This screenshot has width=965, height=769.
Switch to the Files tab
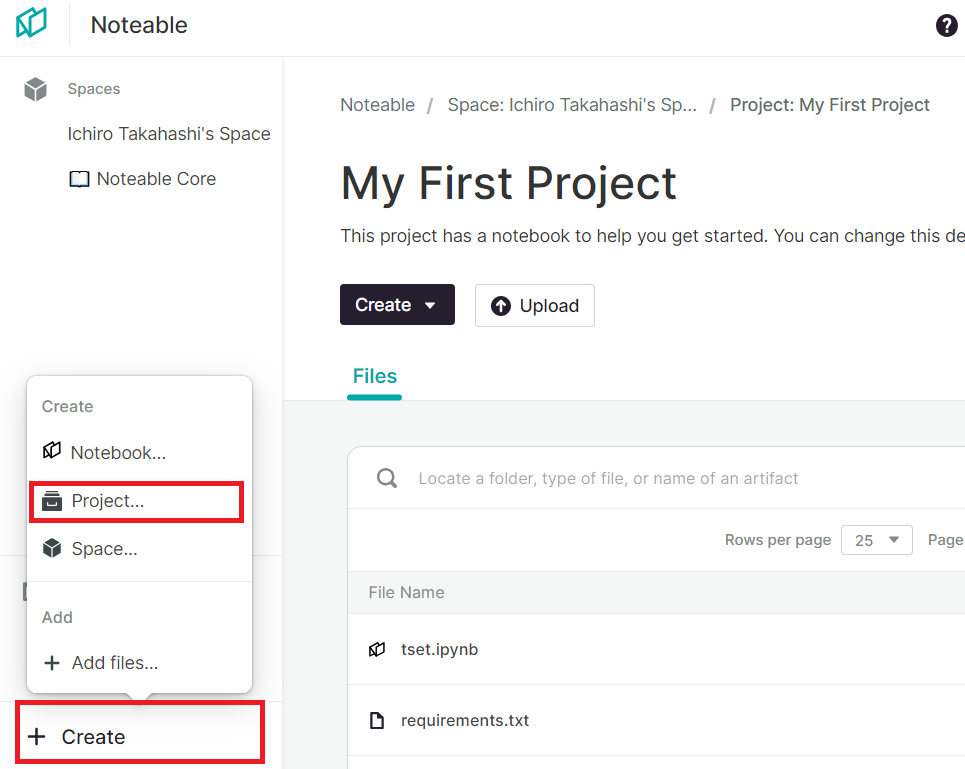tap(375, 376)
